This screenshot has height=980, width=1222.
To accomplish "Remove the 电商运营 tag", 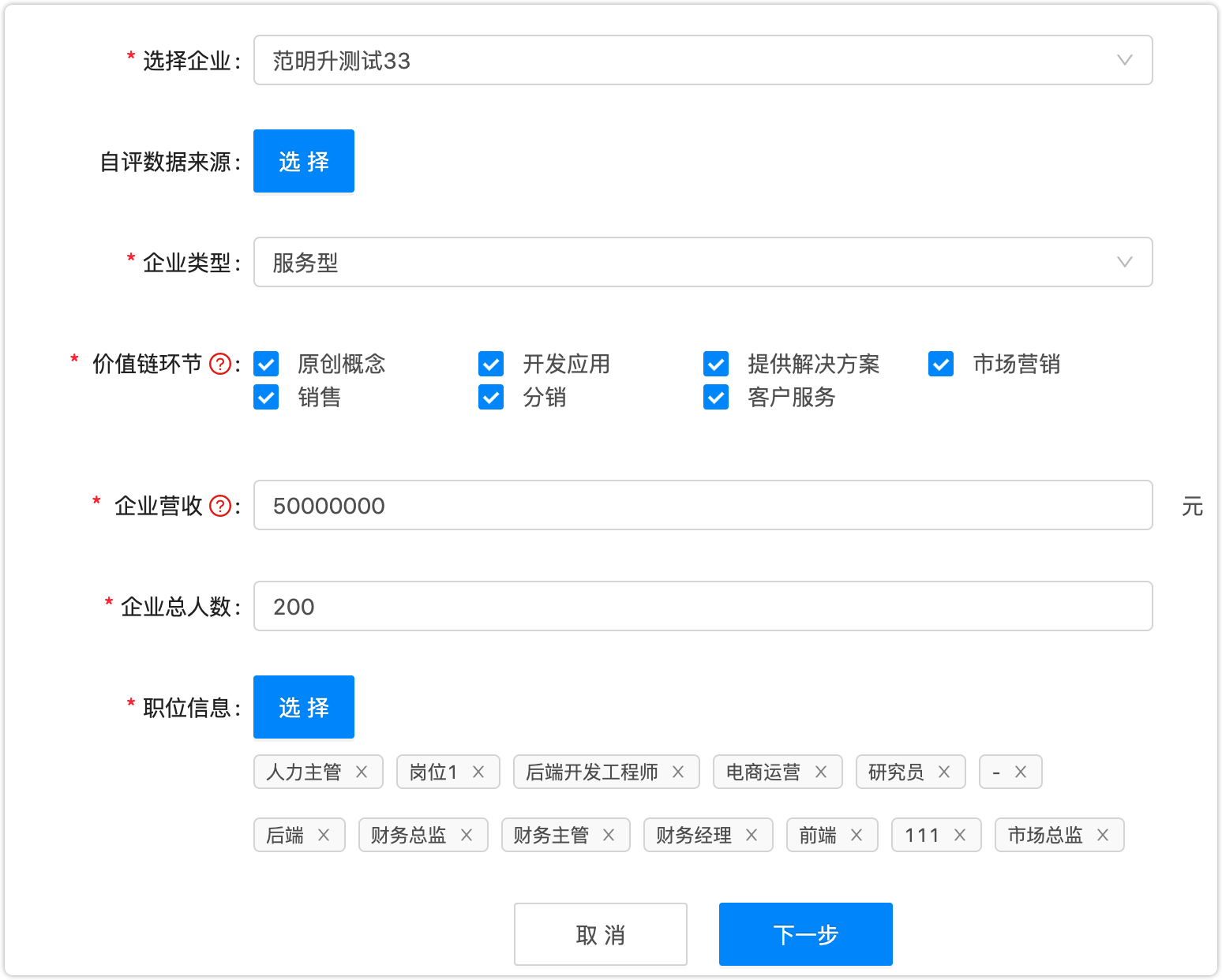I will pos(821,772).
